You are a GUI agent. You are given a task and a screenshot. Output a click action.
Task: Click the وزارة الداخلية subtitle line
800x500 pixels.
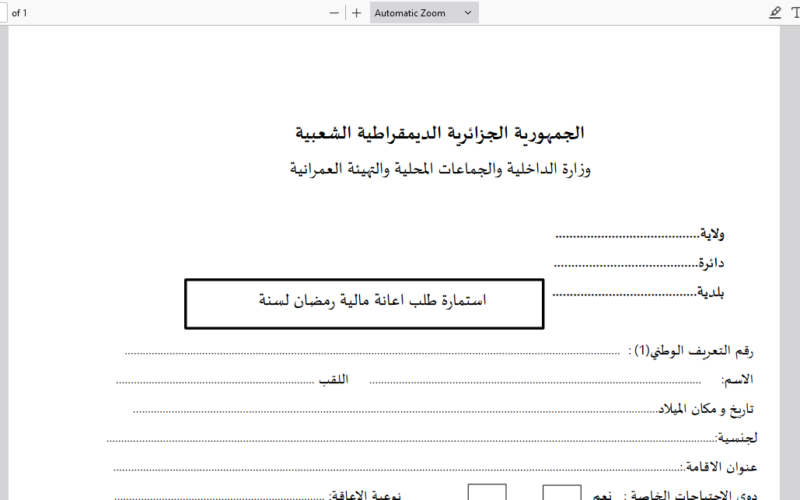point(440,169)
